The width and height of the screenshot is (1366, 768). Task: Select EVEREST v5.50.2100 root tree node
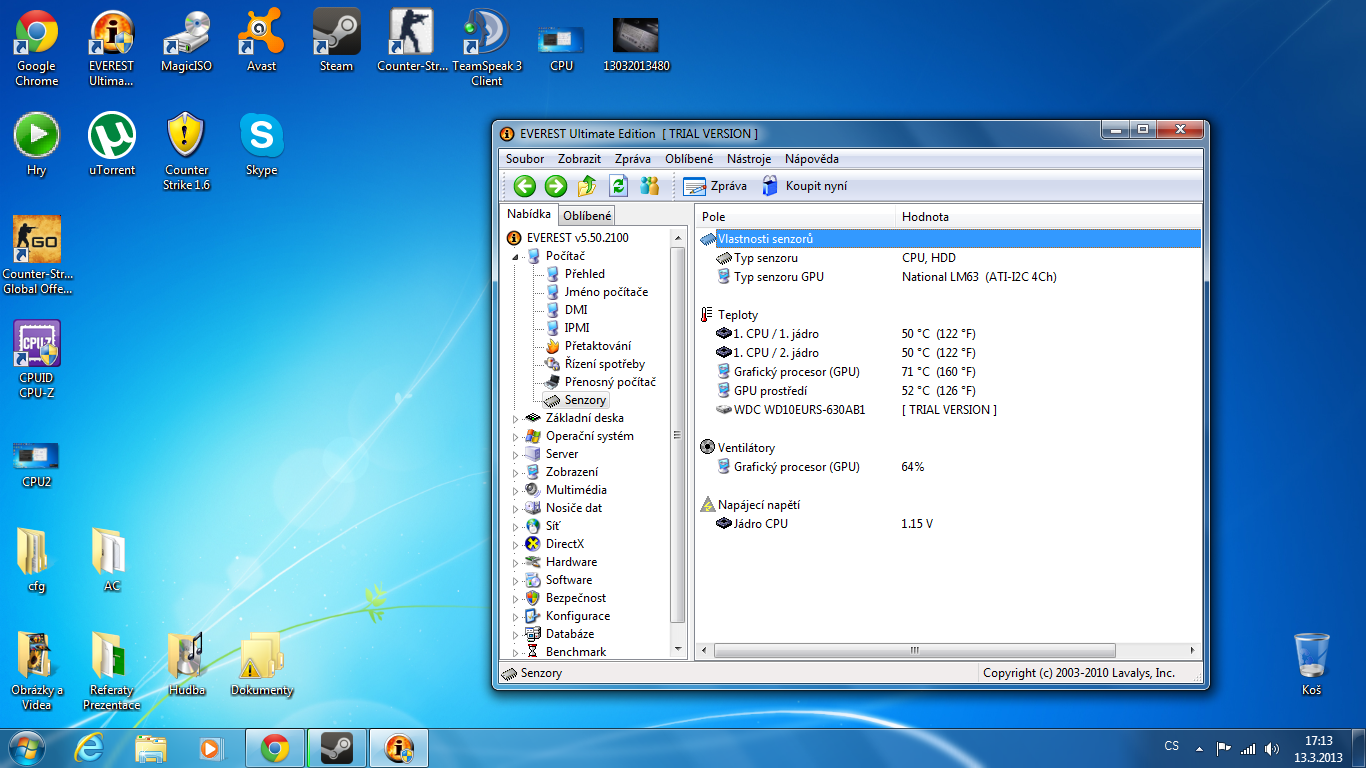pyautogui.click(x=567, y=238)
